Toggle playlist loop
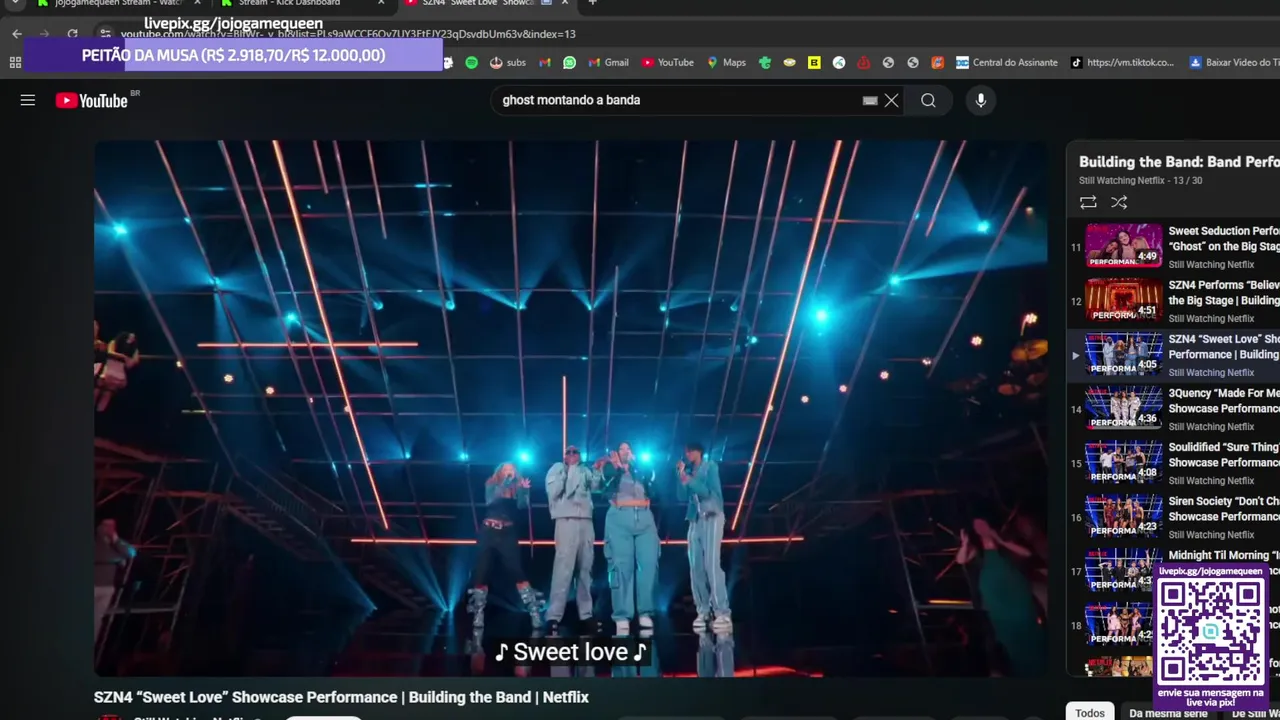The image size is (1280, 720). click(x=1088, y=202)
